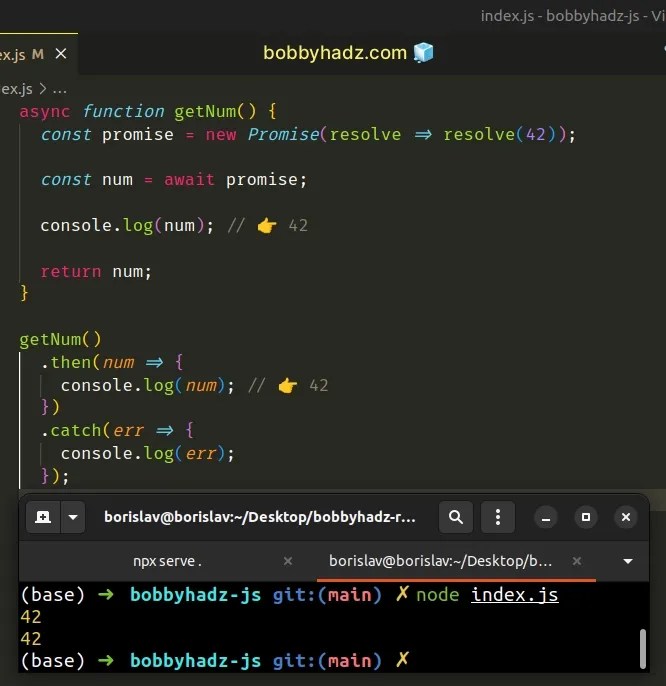Screen dimensions: 666x686
Task: Click the first 42 output line
Action: coord(31,617)
